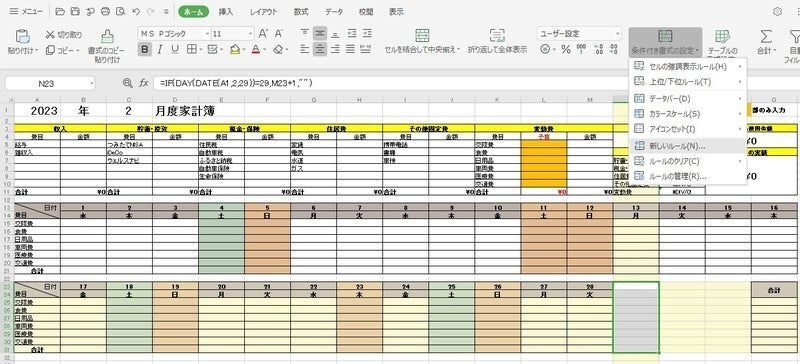Click the Print Preview icon

[x=120, y=11]
